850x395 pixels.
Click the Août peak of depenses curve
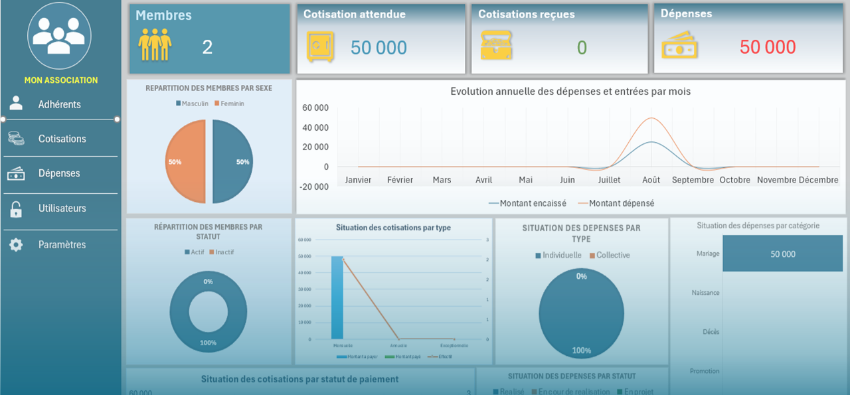[x=651, y=118]
